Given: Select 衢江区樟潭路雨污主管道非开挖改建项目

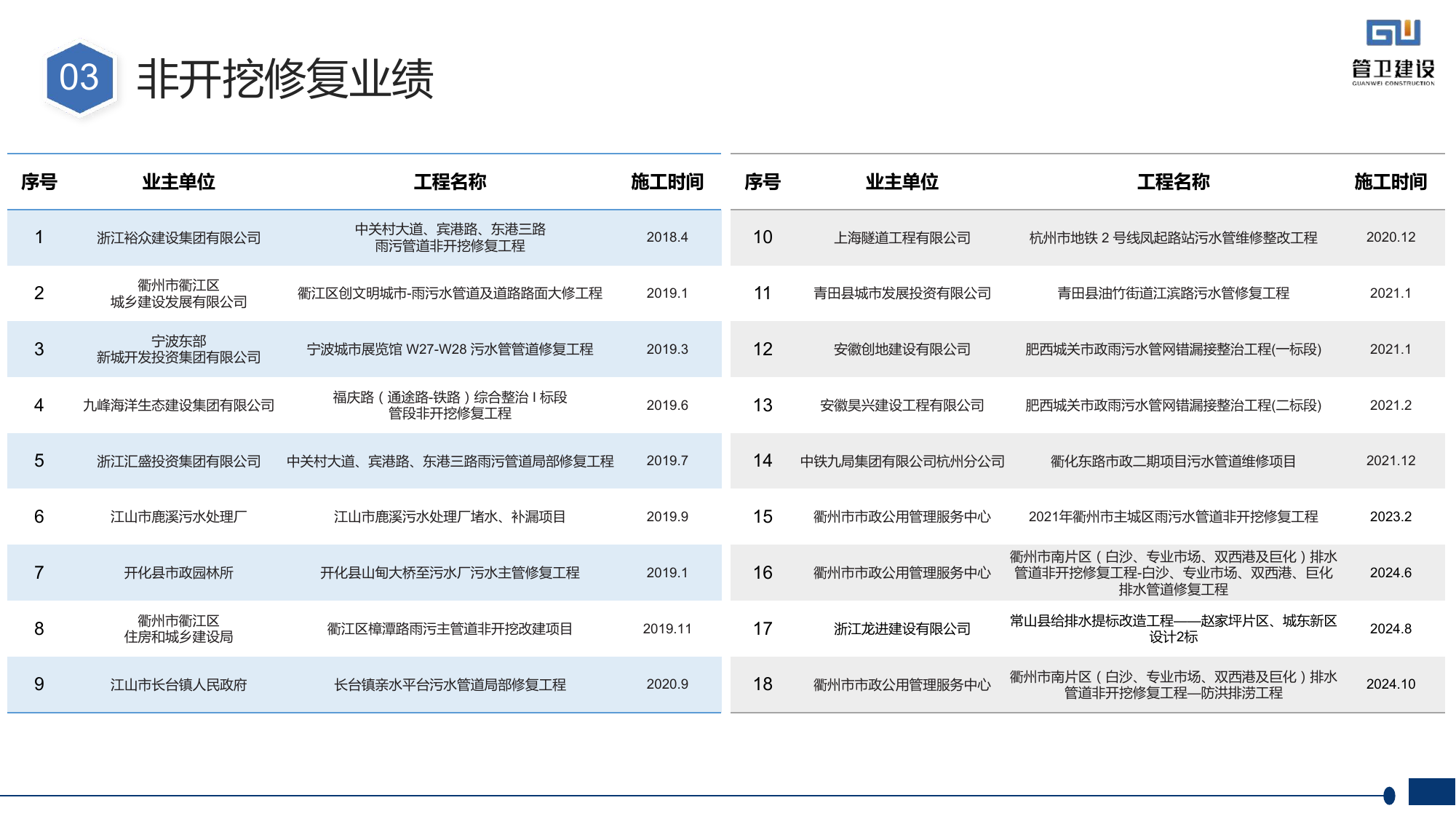Looking at the screenshot, I should (450, 629).
